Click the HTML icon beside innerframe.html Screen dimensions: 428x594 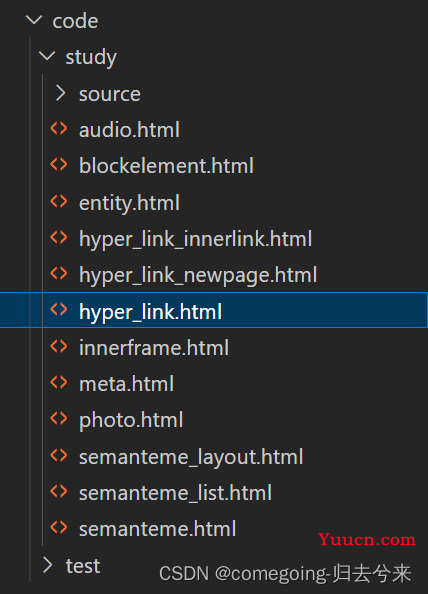(x=59, y=347)
